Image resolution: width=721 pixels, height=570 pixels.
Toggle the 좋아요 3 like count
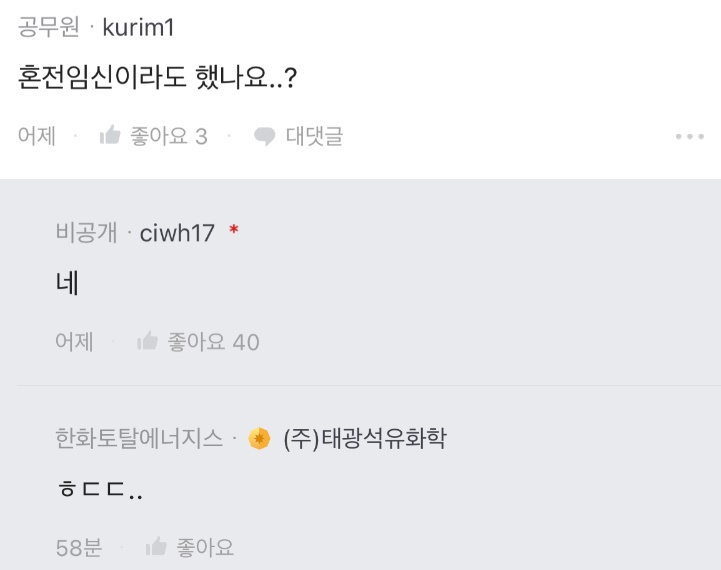[169, 136]
